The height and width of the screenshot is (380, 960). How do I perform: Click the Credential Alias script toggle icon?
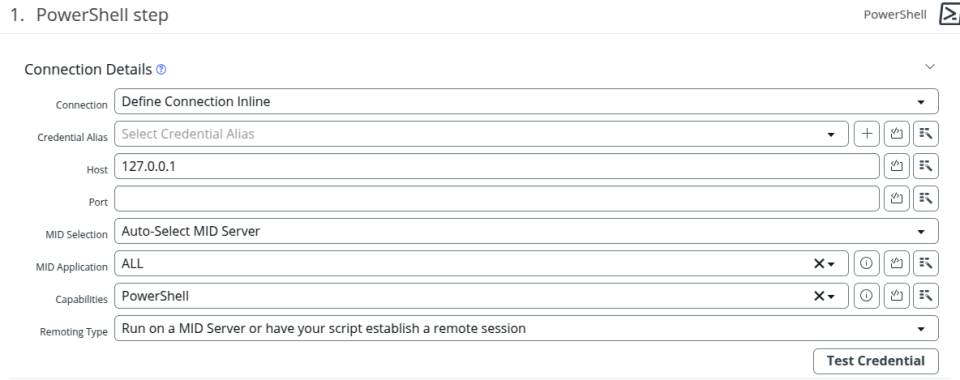[x=896, y=134]
